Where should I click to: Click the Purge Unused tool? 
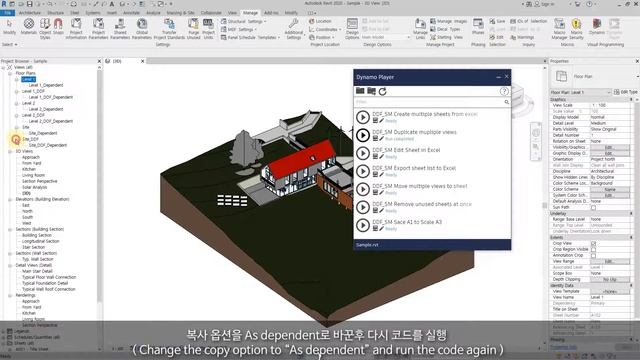[x=193, y=29]
